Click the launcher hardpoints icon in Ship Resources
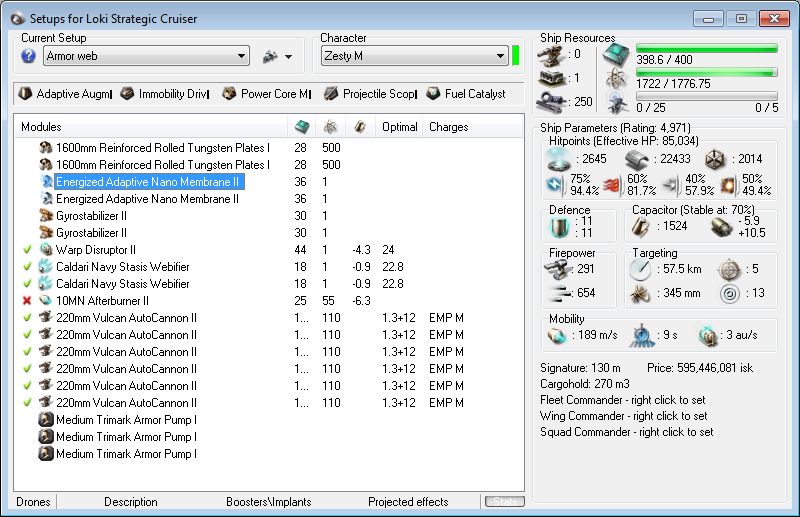Image resolution: width=800 pixels, height=517 pixels. point(552,79)
